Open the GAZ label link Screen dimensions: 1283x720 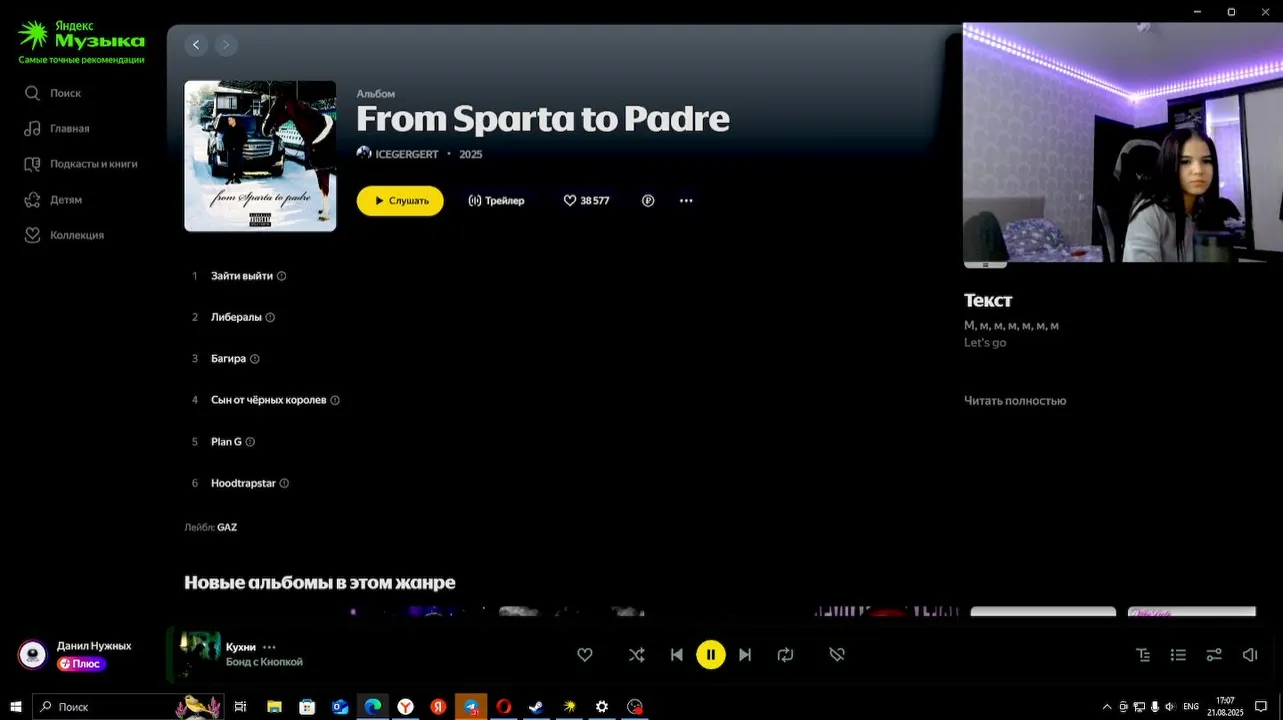point(227,527)
